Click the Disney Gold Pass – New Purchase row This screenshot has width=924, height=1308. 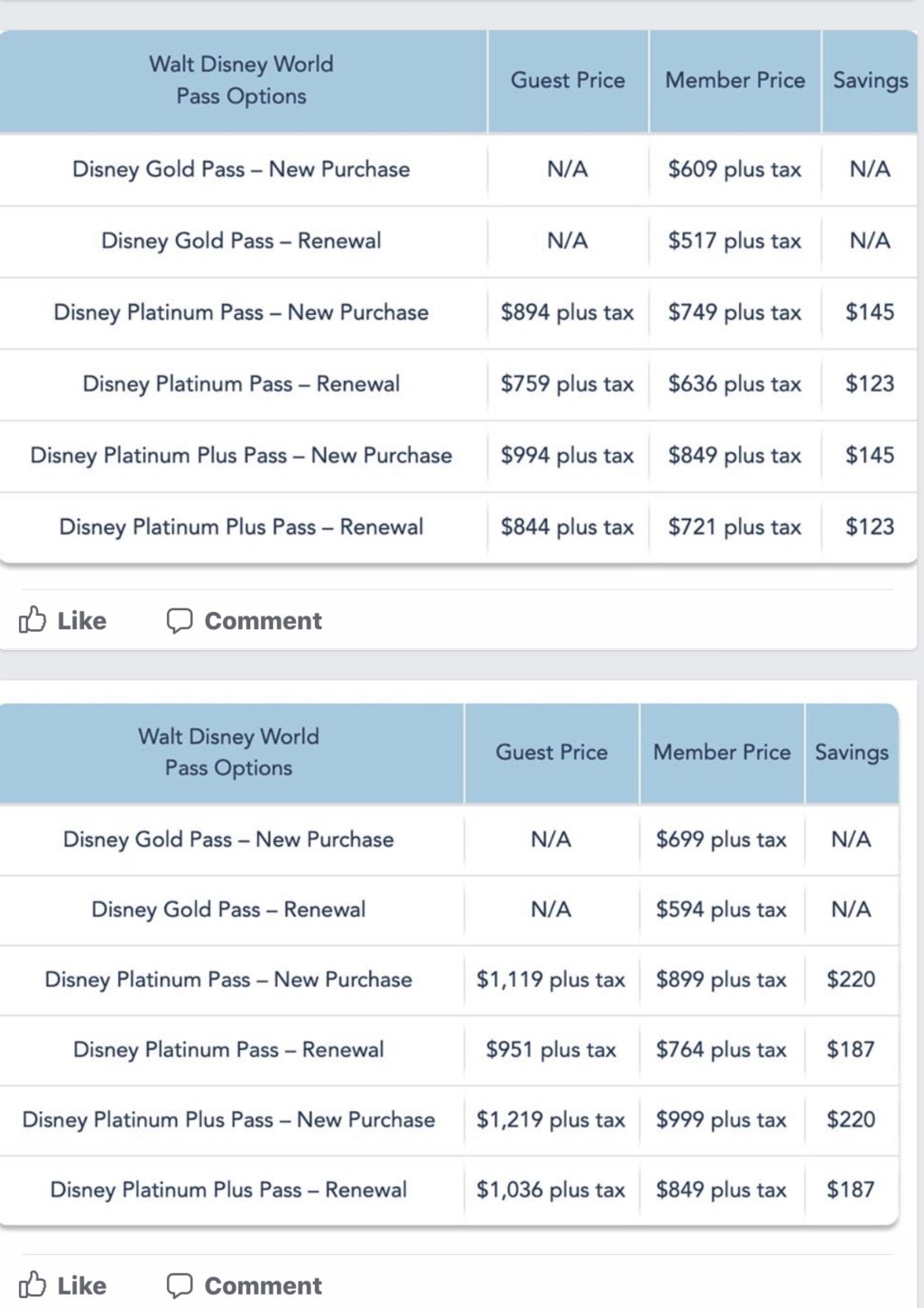pos(240,170)
